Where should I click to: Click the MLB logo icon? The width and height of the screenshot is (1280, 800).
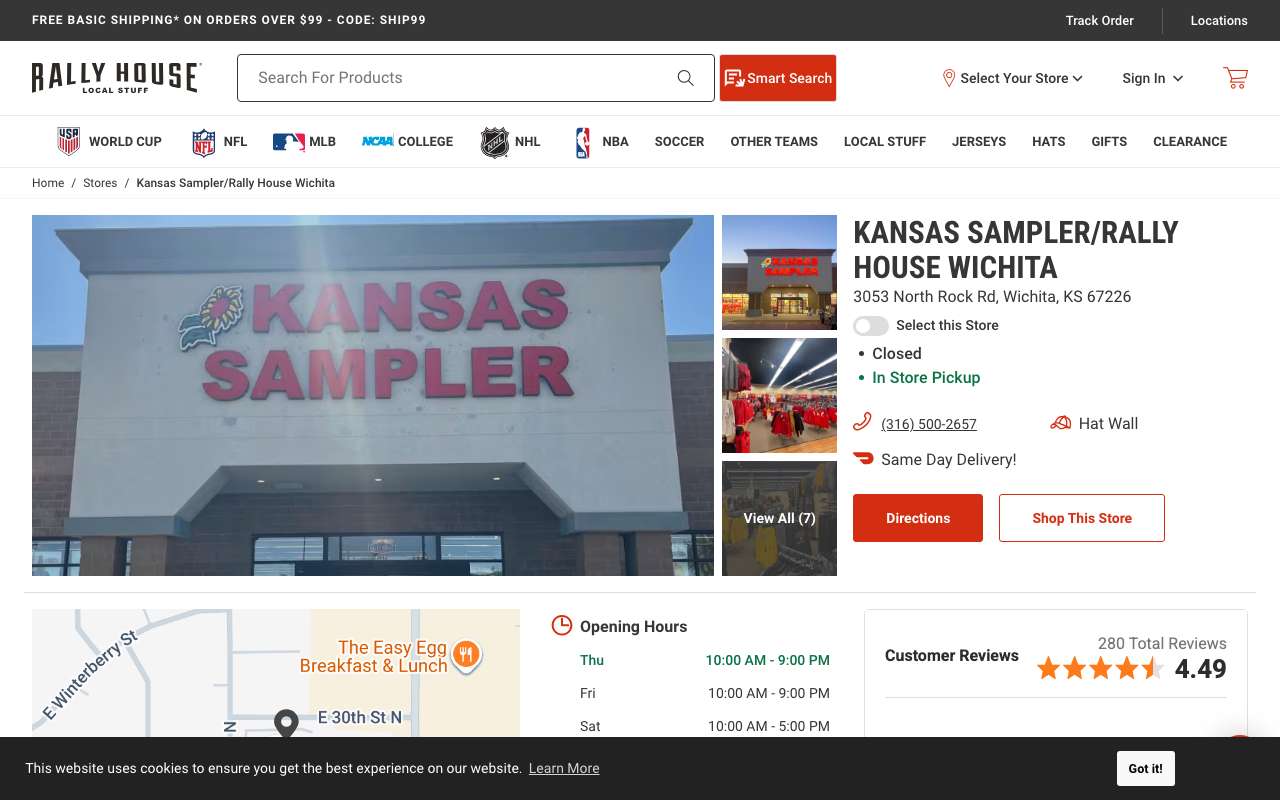click(x=288, y=142)
